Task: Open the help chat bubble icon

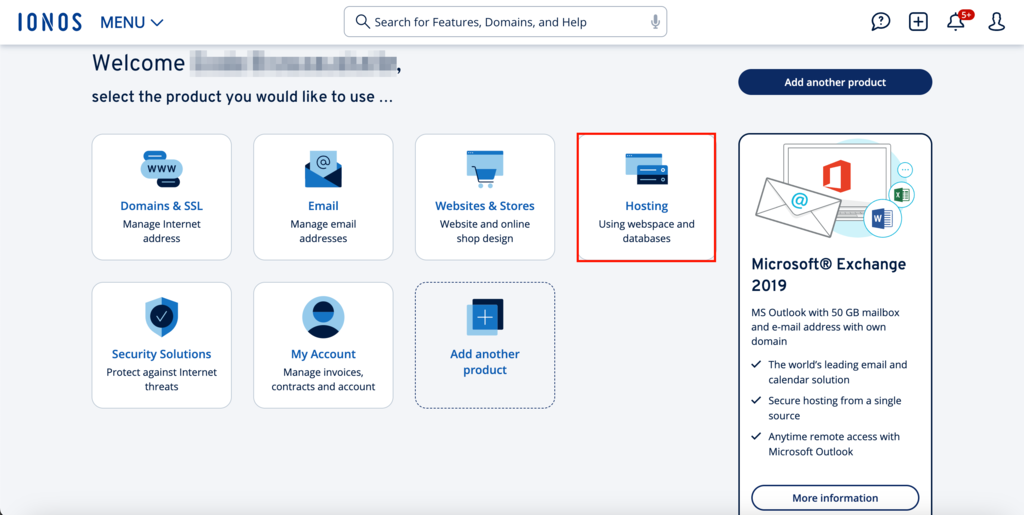Action: (x=880, y=22)
